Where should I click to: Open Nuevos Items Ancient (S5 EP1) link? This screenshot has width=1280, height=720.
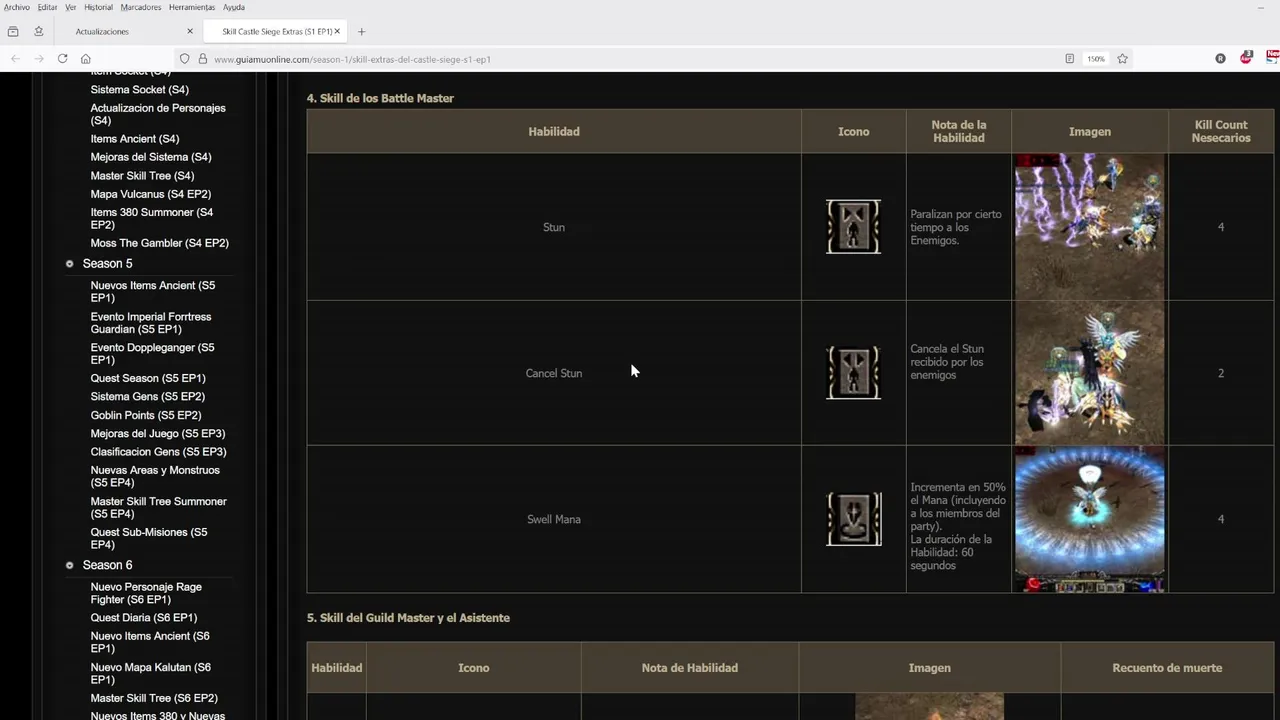153,291
